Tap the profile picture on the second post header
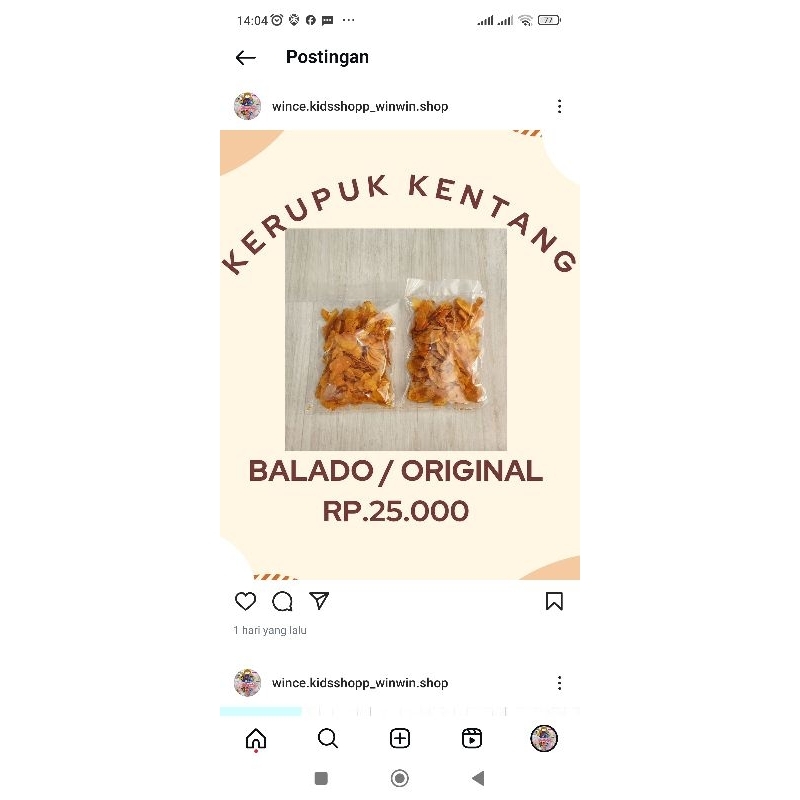 pos(247,683)
